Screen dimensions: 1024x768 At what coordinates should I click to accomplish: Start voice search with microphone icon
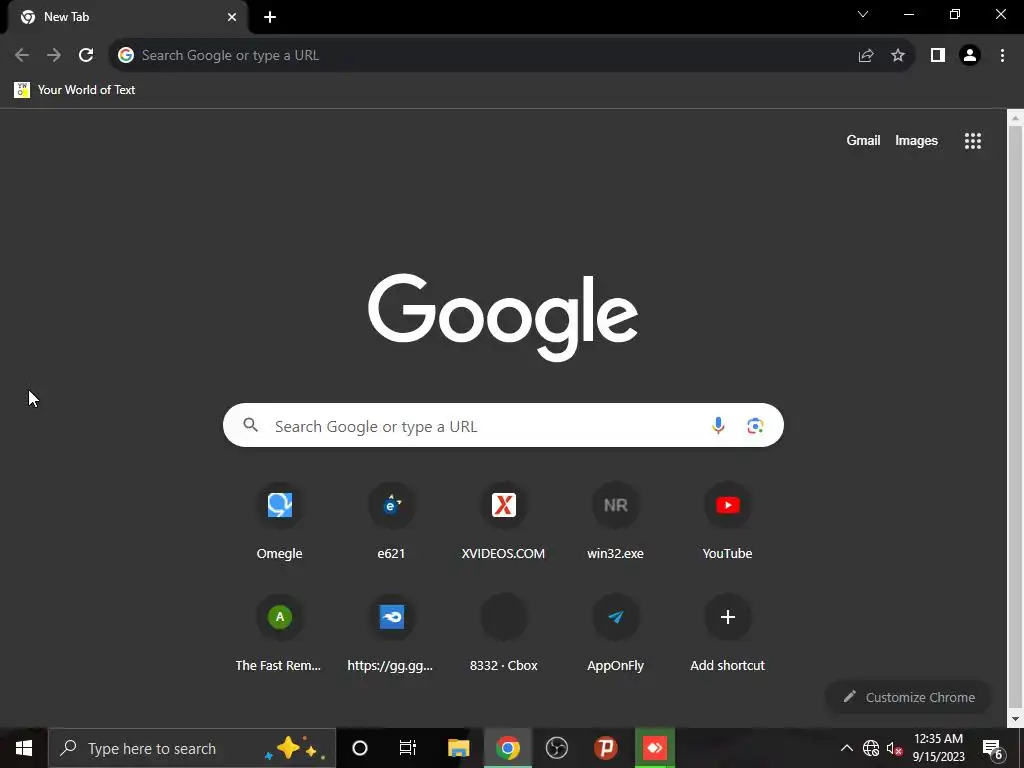tap(718, 425)
